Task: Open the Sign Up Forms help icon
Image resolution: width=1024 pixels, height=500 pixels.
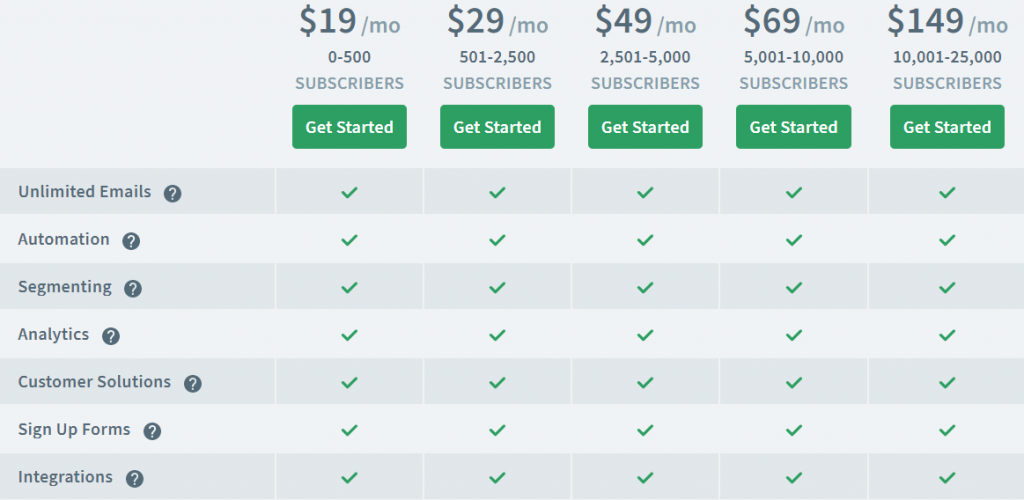Action: tap(152, 431)
